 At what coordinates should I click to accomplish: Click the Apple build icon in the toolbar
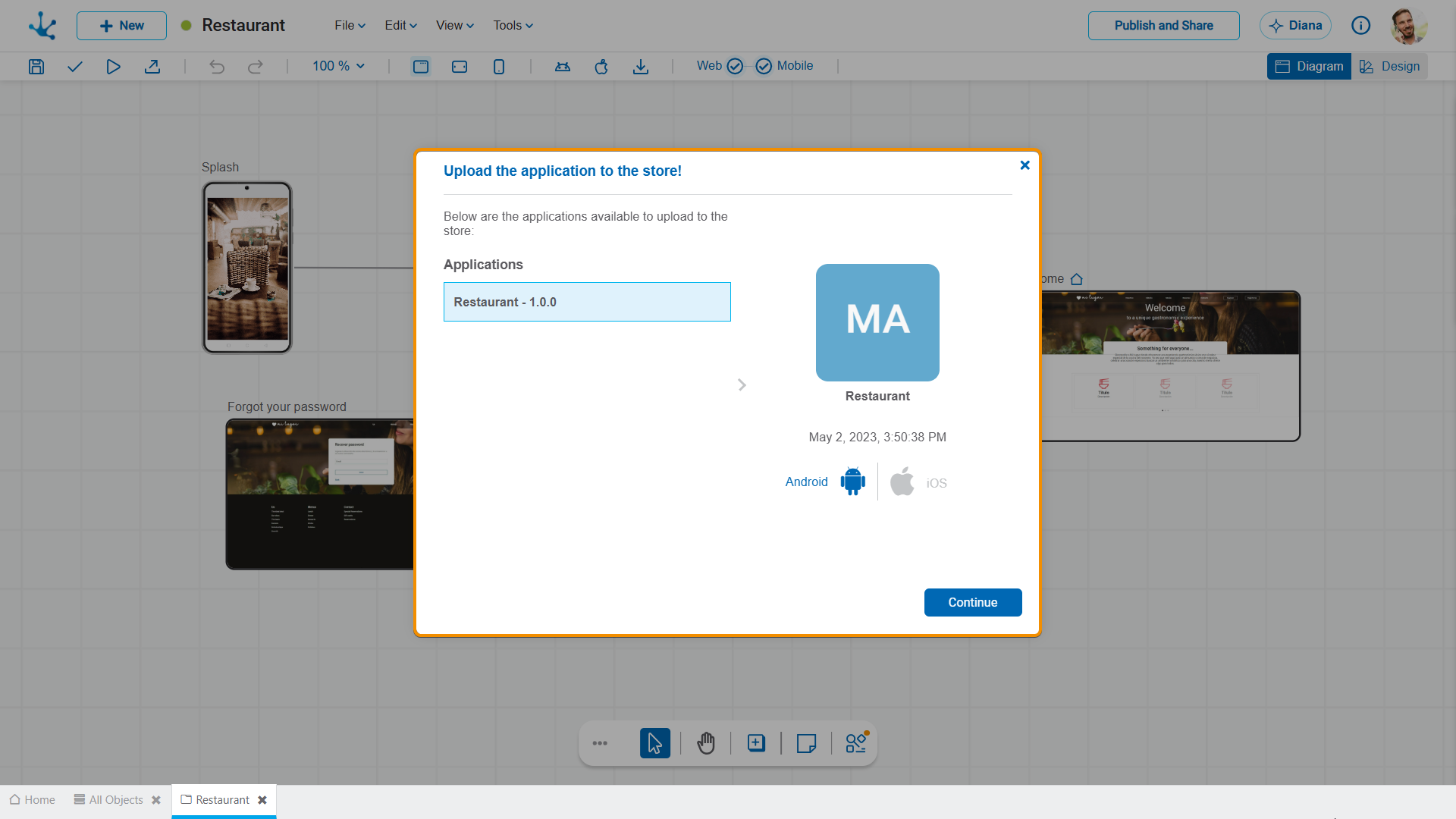tap(601, 67)
